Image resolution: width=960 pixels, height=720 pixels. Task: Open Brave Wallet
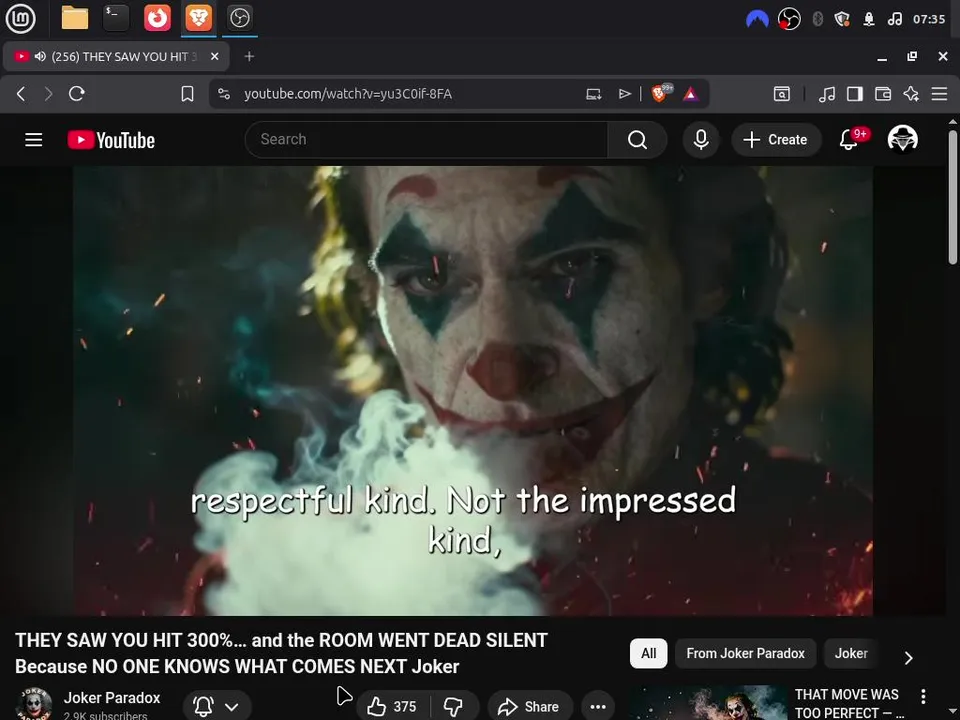[x=883, y=94]
